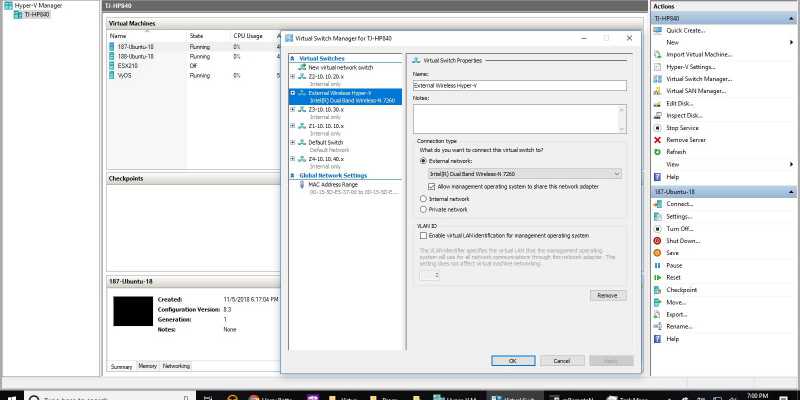Choose Inspect Disk in Actions pane
The height and width of the screenshot is (400, 800).
point(684,116)
